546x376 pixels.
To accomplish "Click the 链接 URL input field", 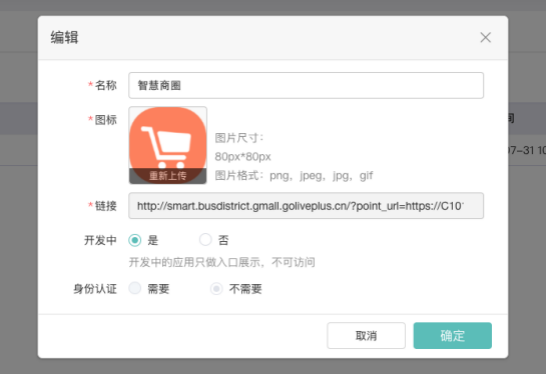I will 306,206.
